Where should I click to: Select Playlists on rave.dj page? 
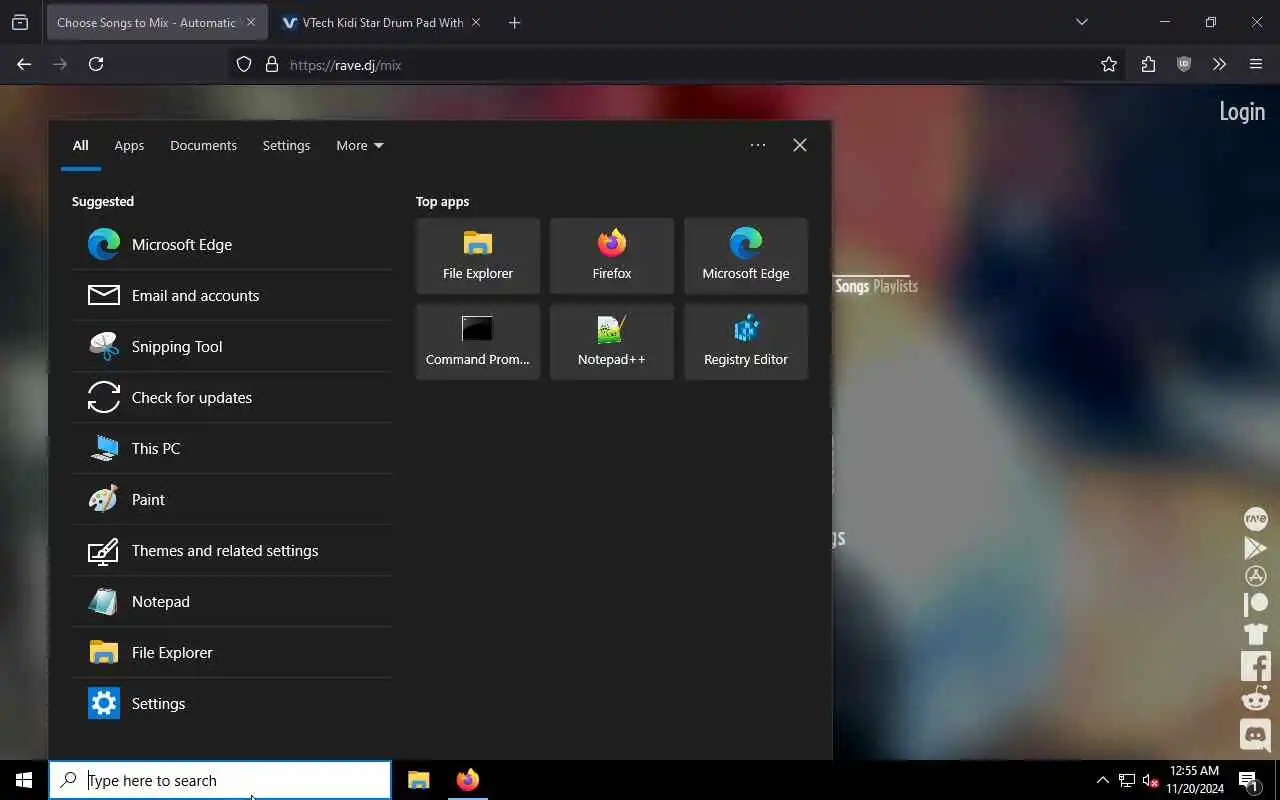(895, 286)
